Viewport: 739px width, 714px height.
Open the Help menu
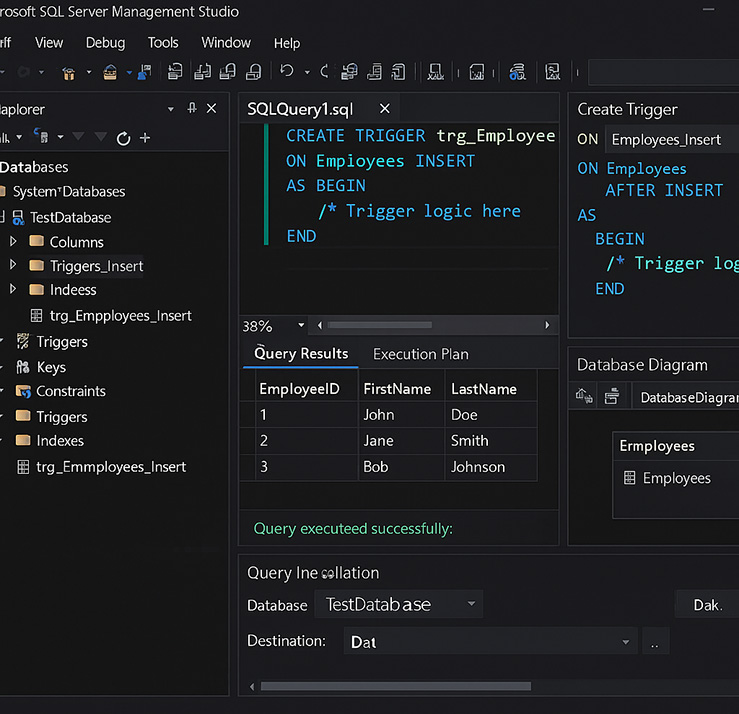click(x=287, y=43)
